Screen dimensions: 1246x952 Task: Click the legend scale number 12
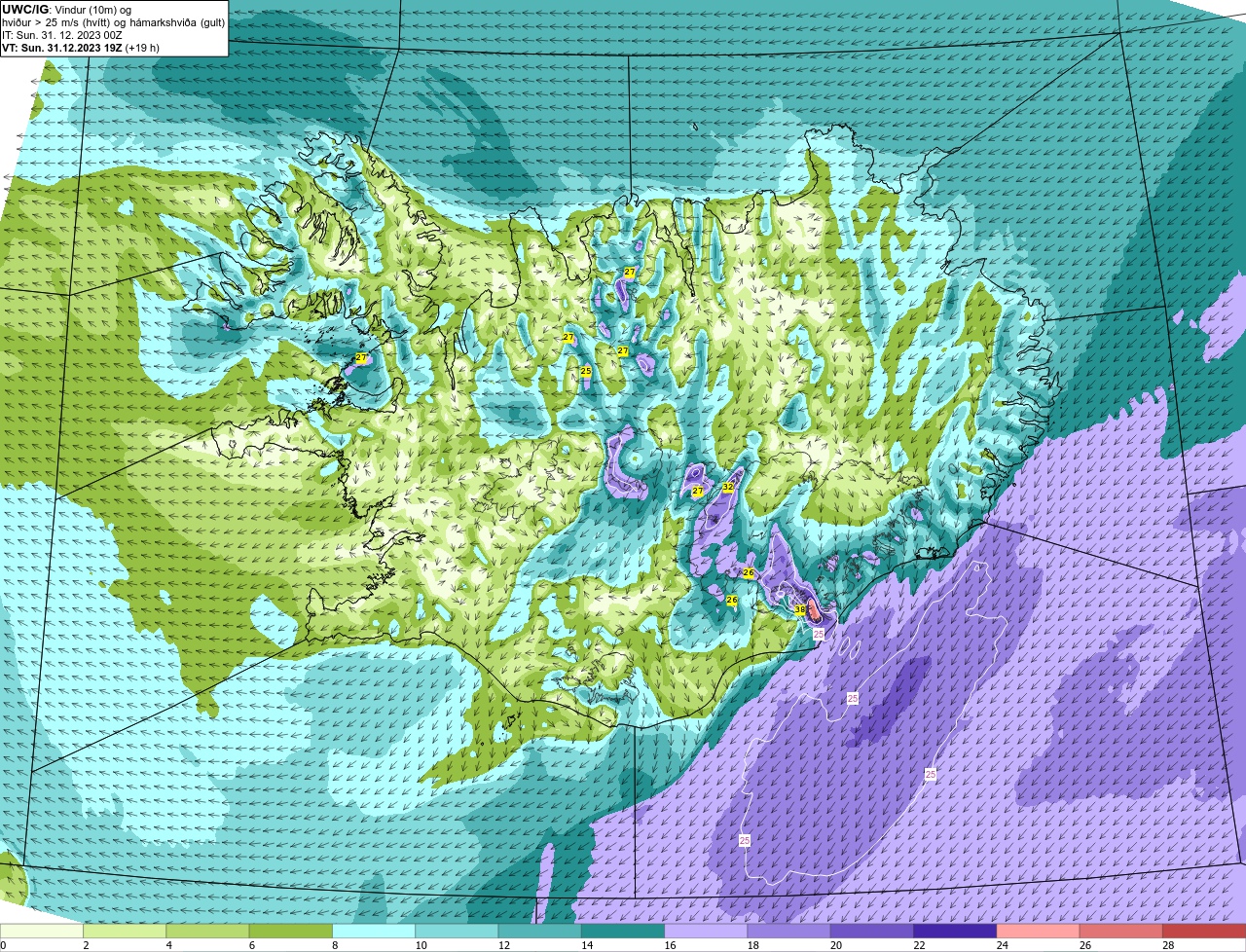(503, 945)
